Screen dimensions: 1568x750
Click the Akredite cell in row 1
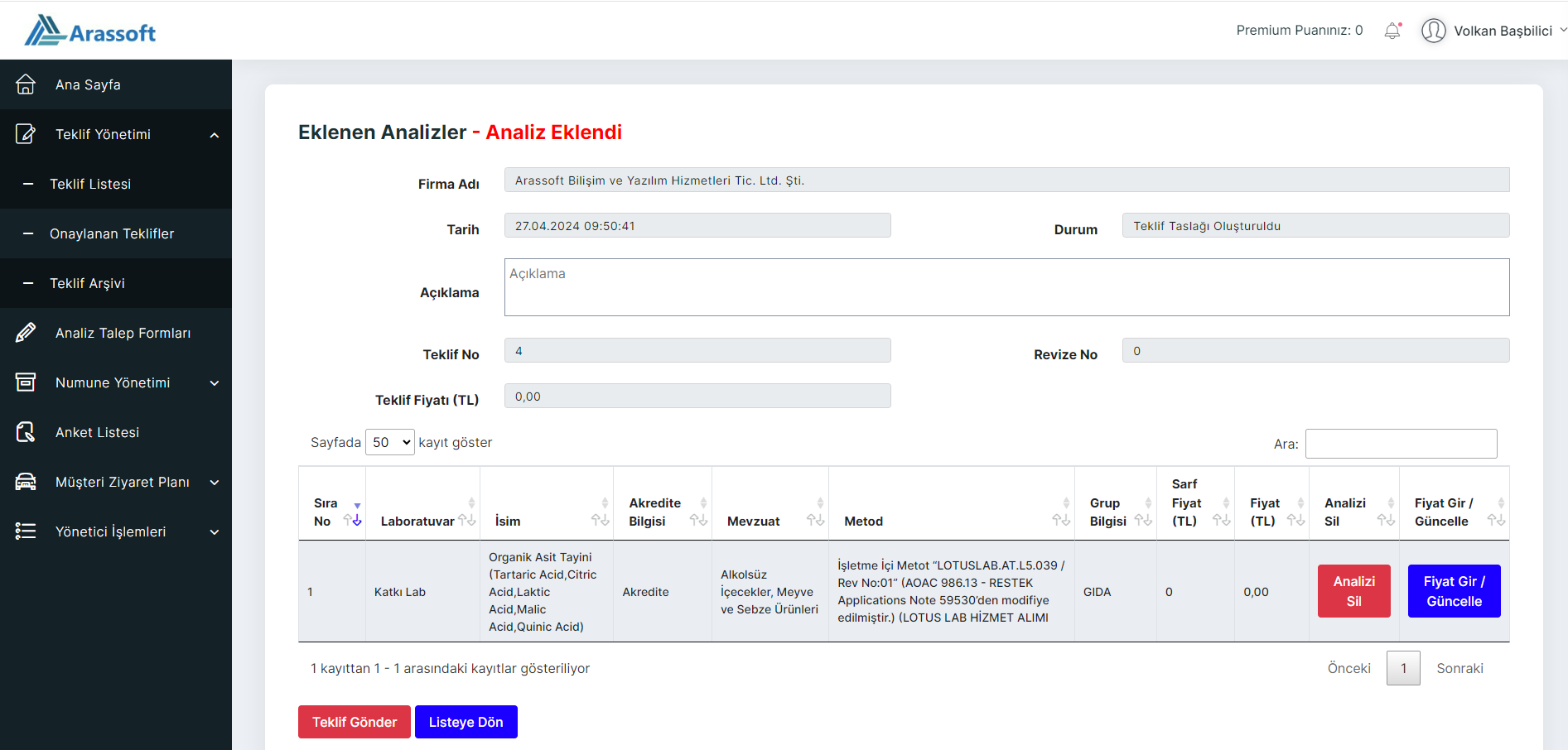click(663, 592)
